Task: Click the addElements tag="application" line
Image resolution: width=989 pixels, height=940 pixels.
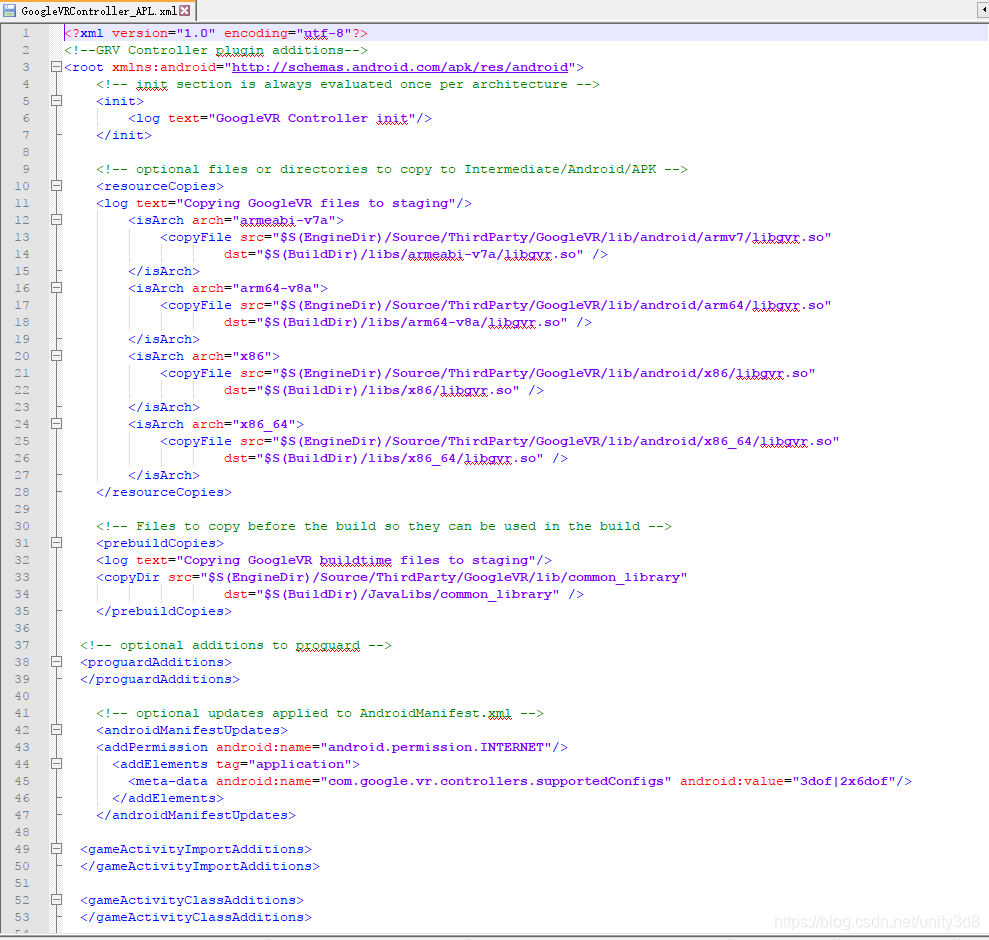Action: tap(236, 765)
